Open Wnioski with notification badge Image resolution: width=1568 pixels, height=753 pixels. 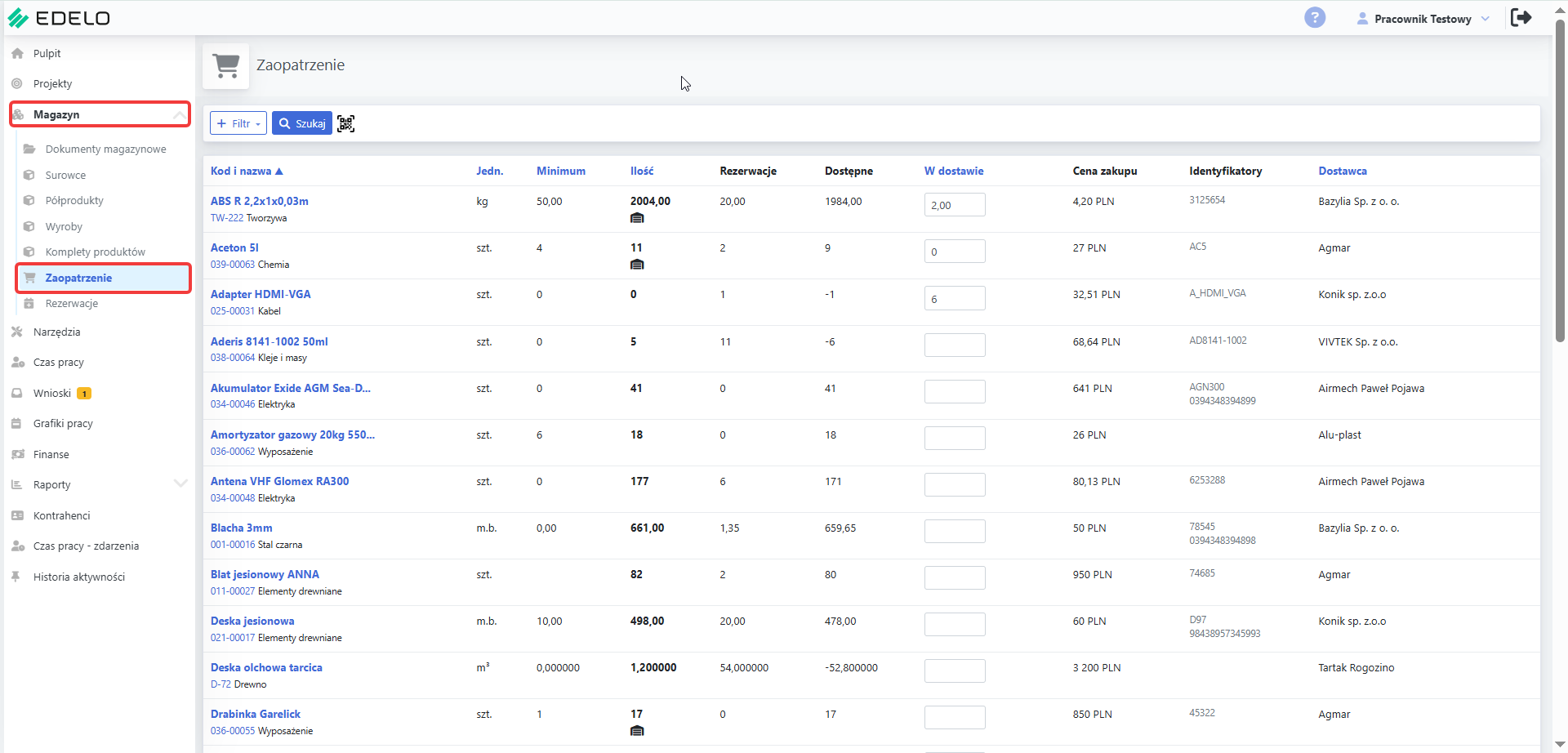coord(53,393)
